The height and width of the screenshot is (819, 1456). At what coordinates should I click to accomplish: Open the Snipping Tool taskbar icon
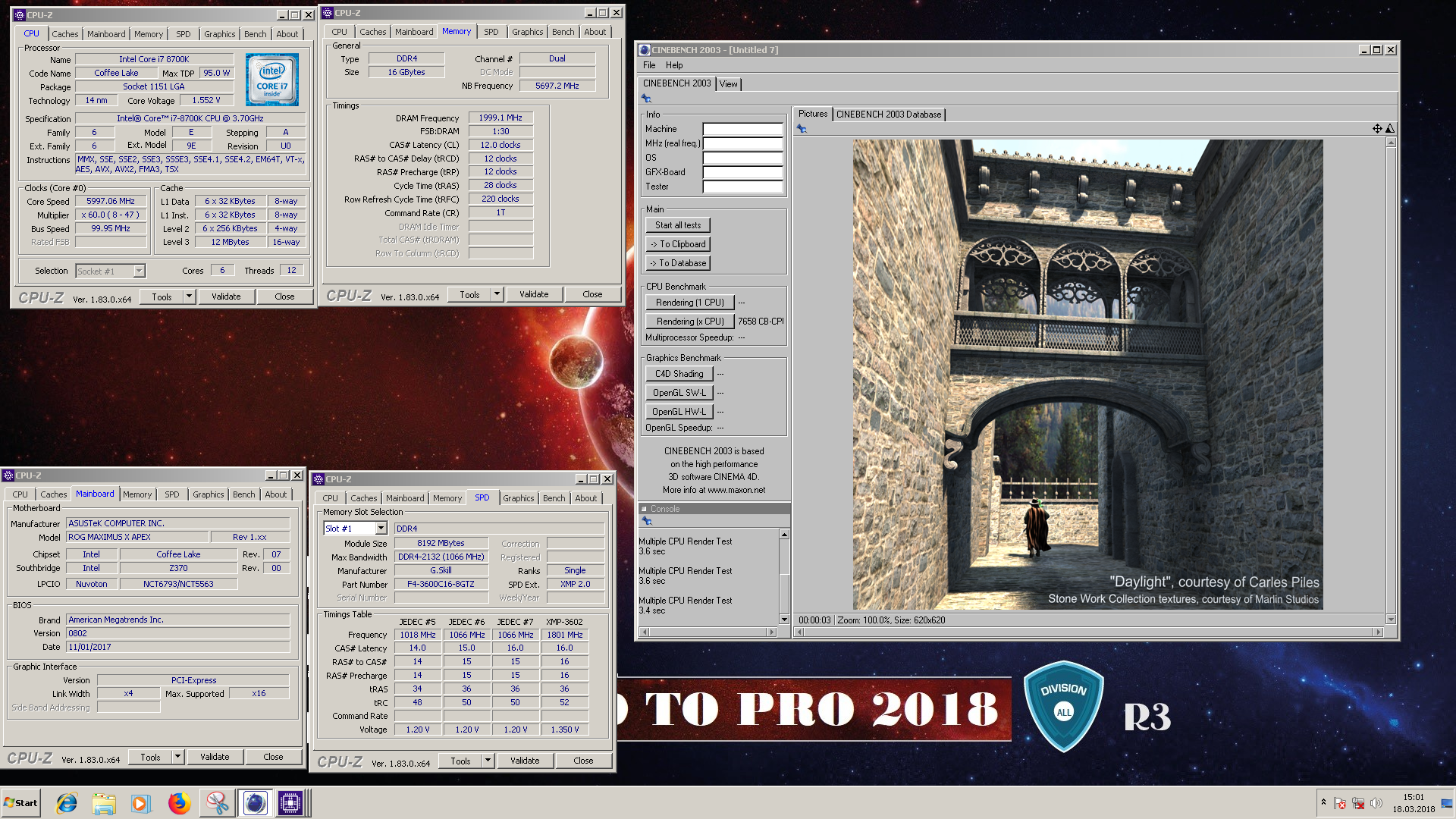pyautogui.click(x=217, y=802)
